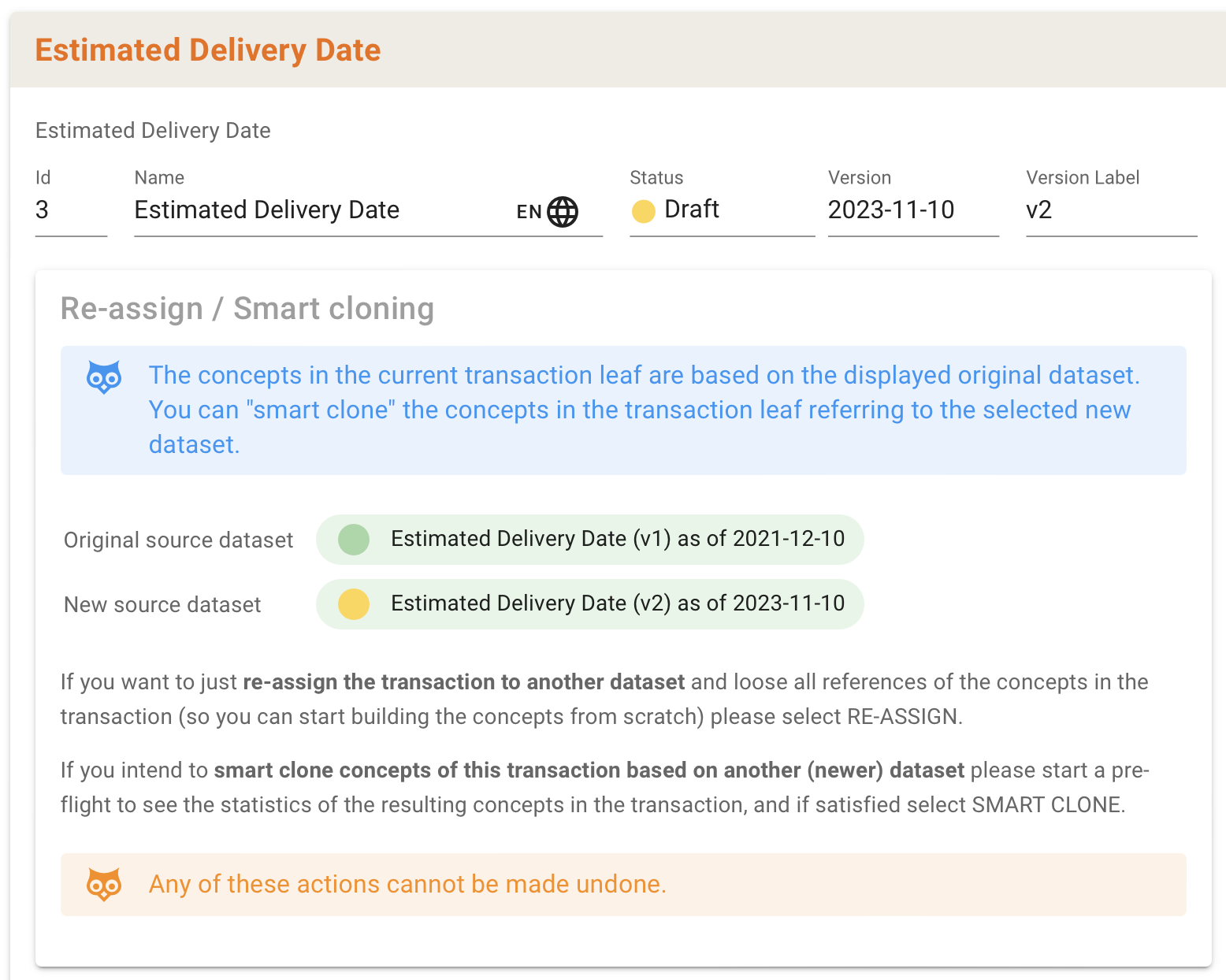
Task: Click the cannot be undone warning banner
Action: point(622,884)
